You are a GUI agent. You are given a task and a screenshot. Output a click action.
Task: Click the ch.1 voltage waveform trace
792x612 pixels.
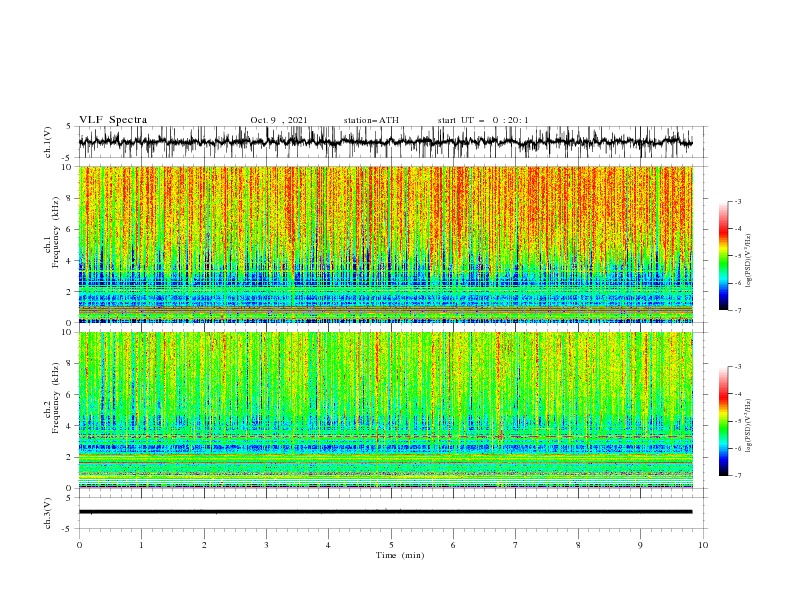pos(385,142)
